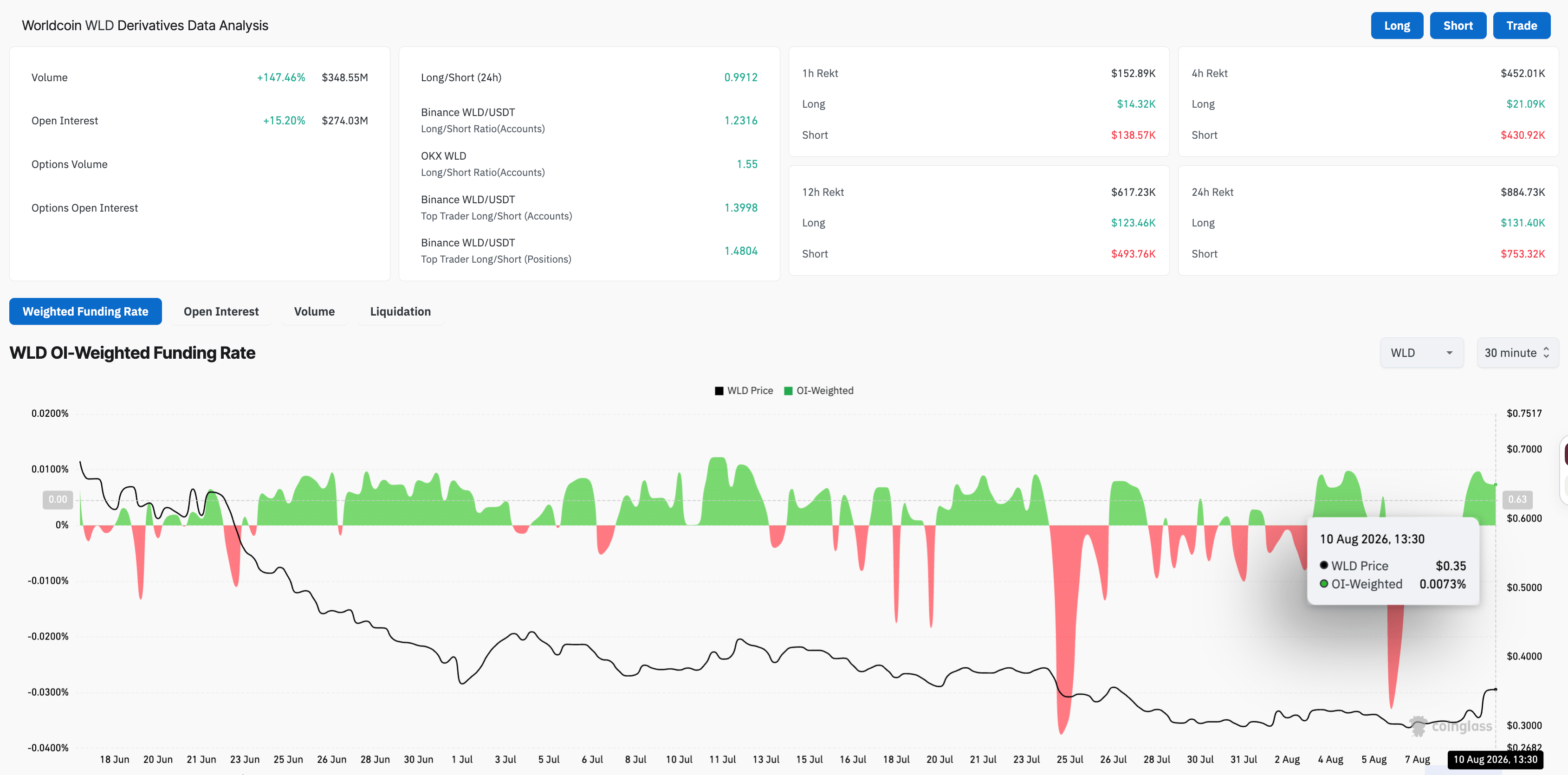
Task: Click the 4h Rekt total $452.01K
Action: click(x=1523, y=73)
